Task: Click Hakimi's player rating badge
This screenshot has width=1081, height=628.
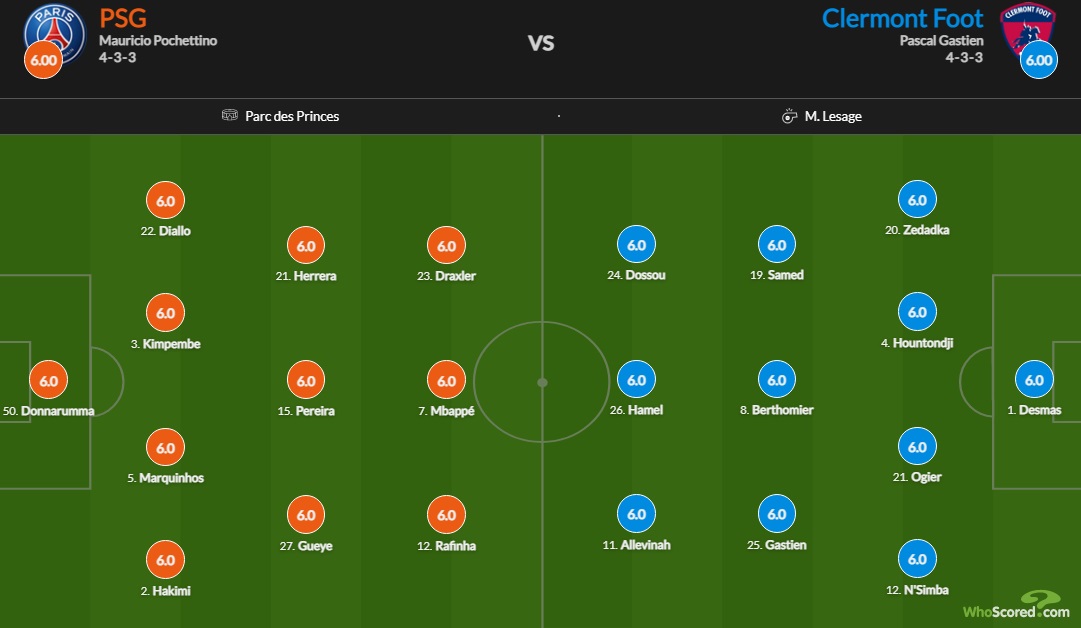Action: [166, 560]
